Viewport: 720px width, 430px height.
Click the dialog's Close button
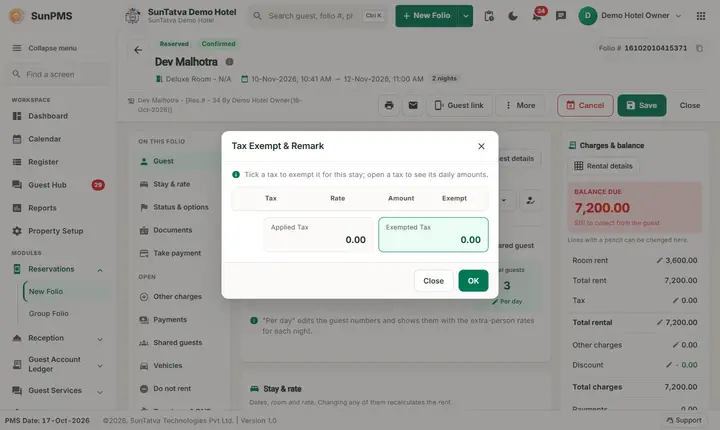click(433, 281)
